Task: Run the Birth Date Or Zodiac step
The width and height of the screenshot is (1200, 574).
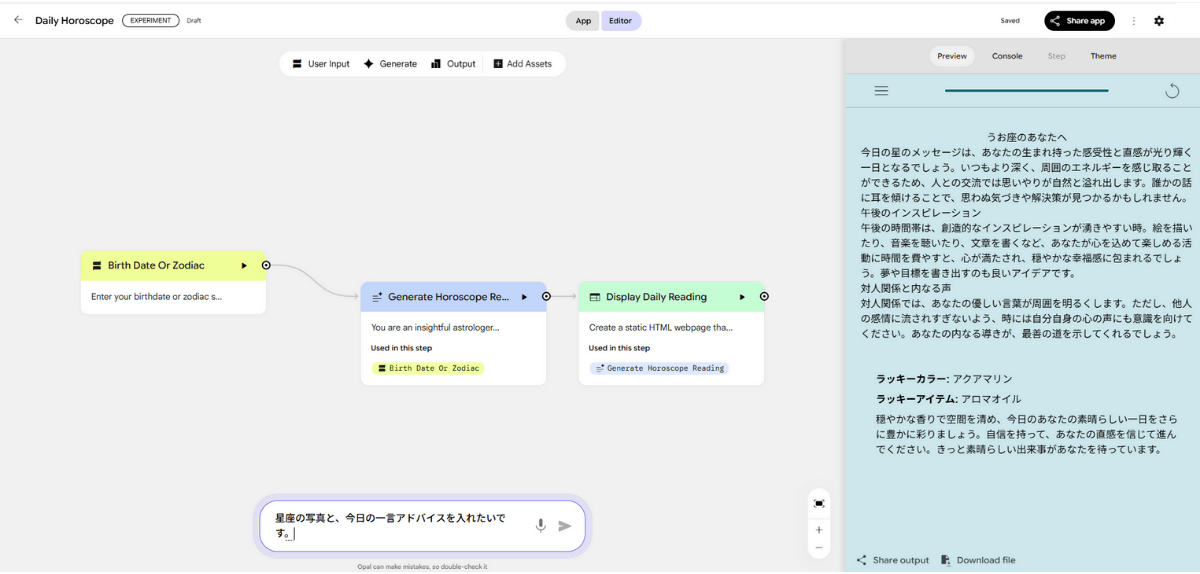Action: (x=244, y=266)
